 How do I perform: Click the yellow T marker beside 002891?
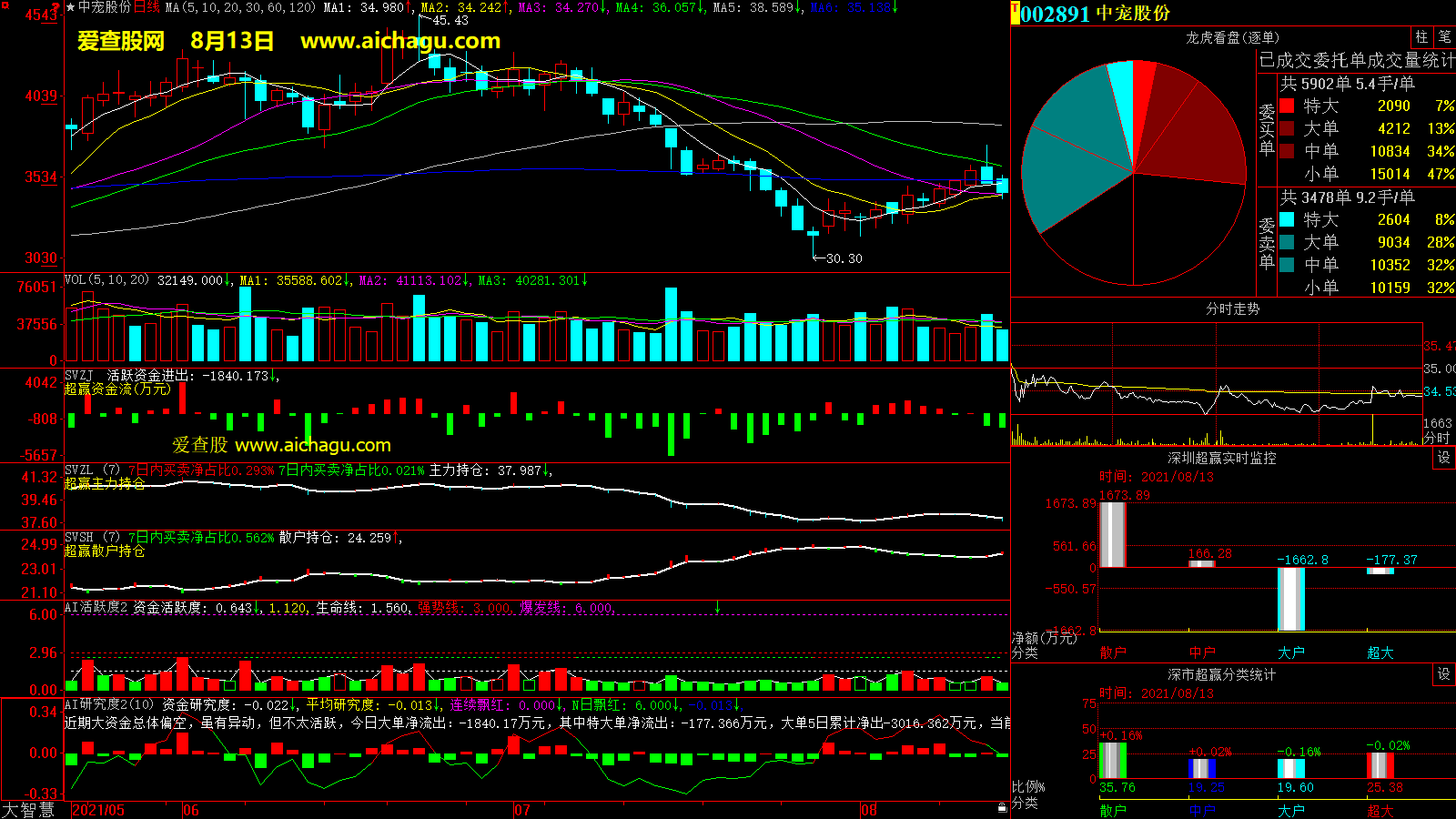click(1015, 13)
